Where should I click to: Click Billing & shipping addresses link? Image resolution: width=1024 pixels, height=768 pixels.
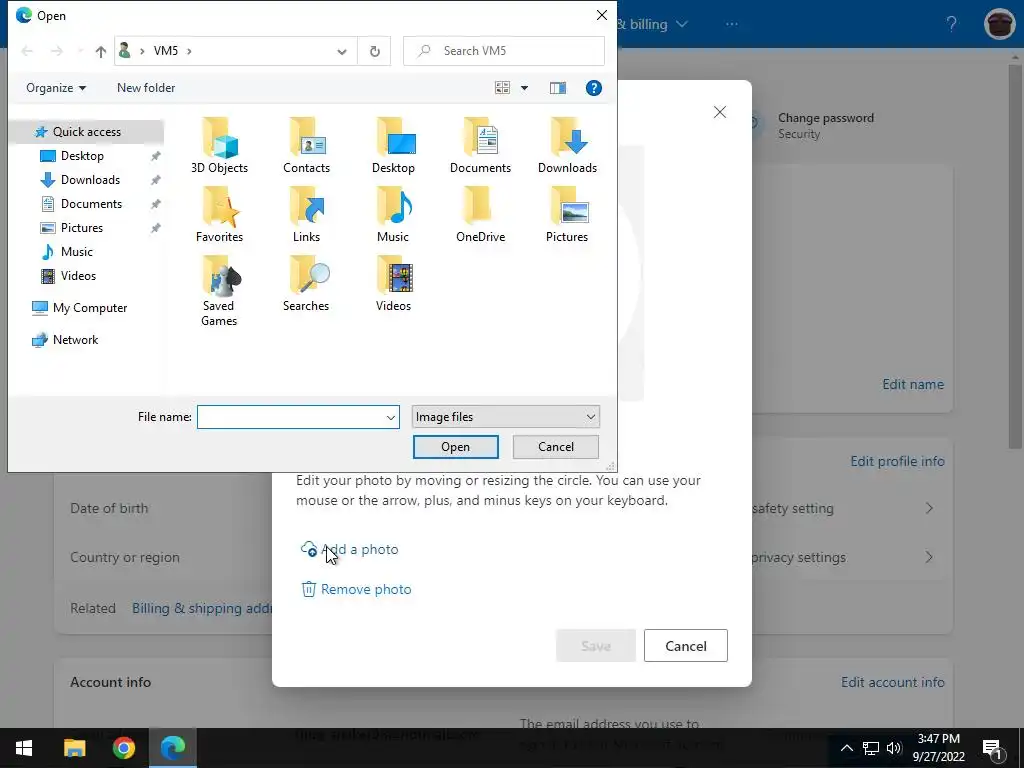202,608
